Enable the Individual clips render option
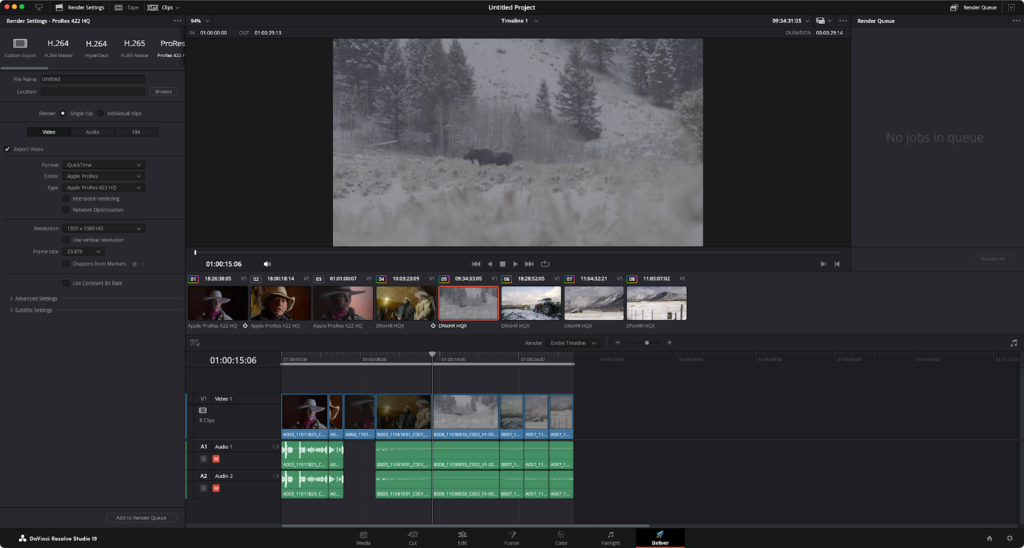The image size is (1024, 548). point(102,113)
